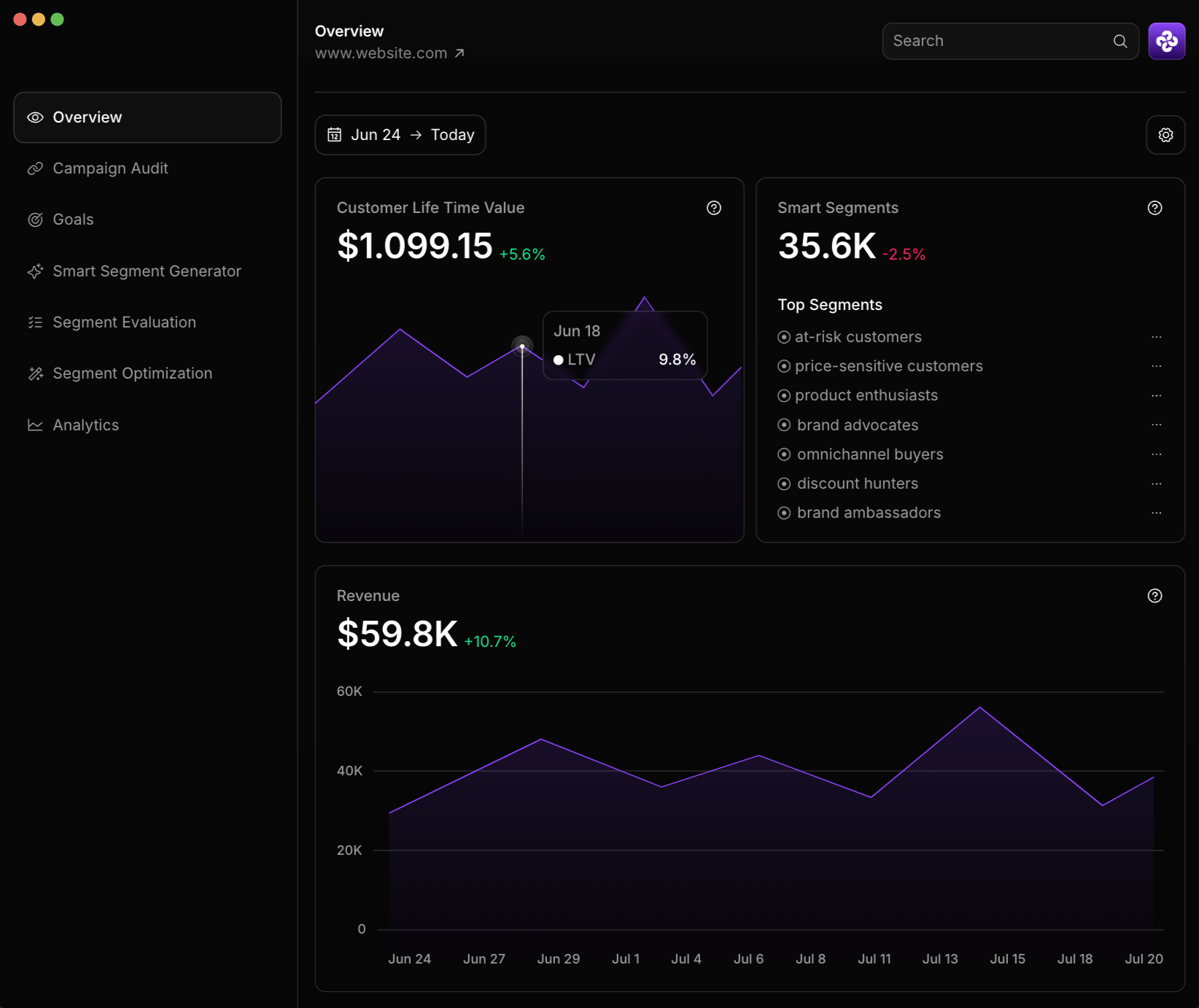Open the Overview sidebar item
The height and width of the screenshot is (1008, 1199).
pyautogui.click(x=147, y=117)
